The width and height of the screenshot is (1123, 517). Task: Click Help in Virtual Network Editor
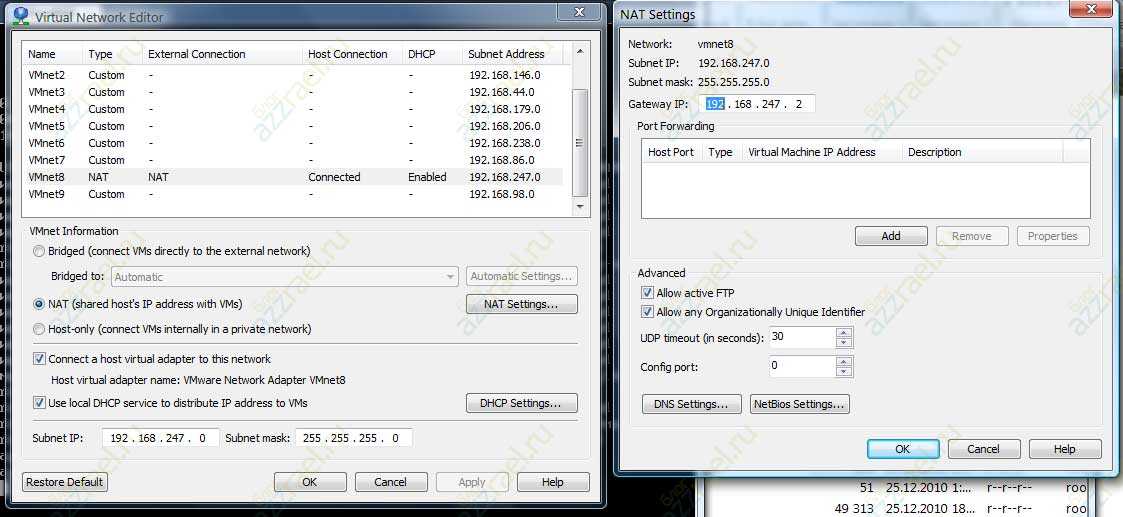553,482
